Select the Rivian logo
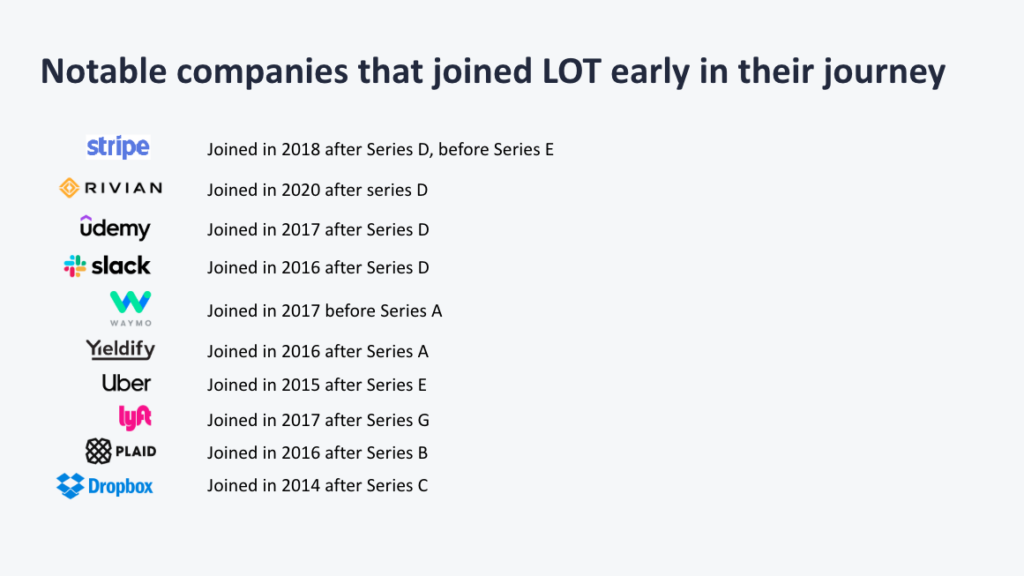The height and width of the screenshot is (576, 1024). coord(110,187)
